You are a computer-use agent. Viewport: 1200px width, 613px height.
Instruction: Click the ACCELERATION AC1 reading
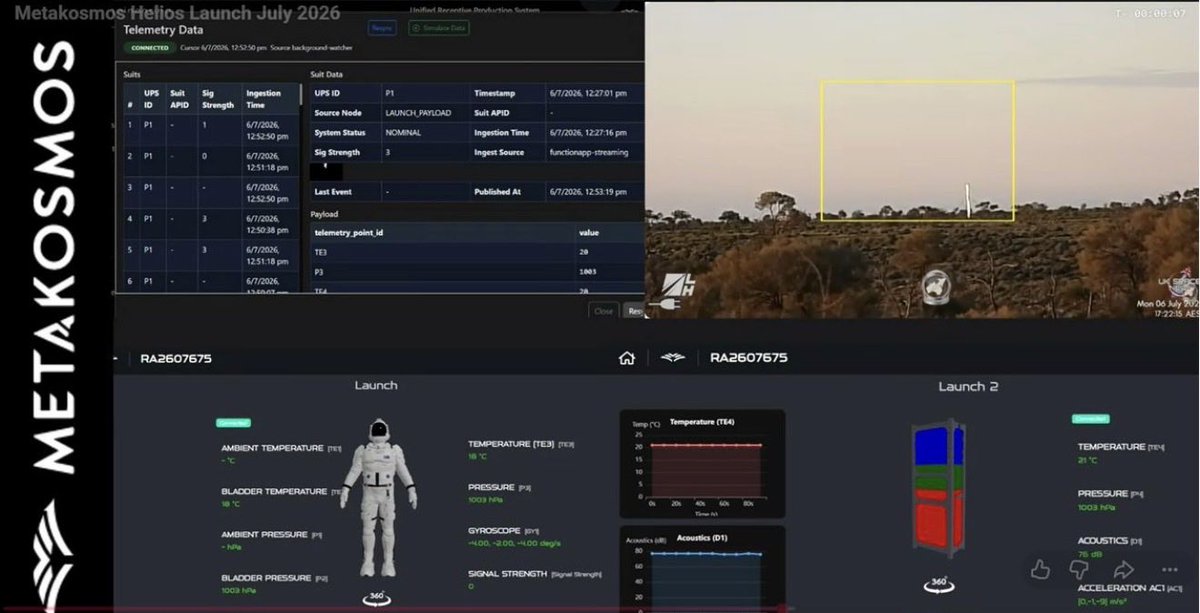1130,593
